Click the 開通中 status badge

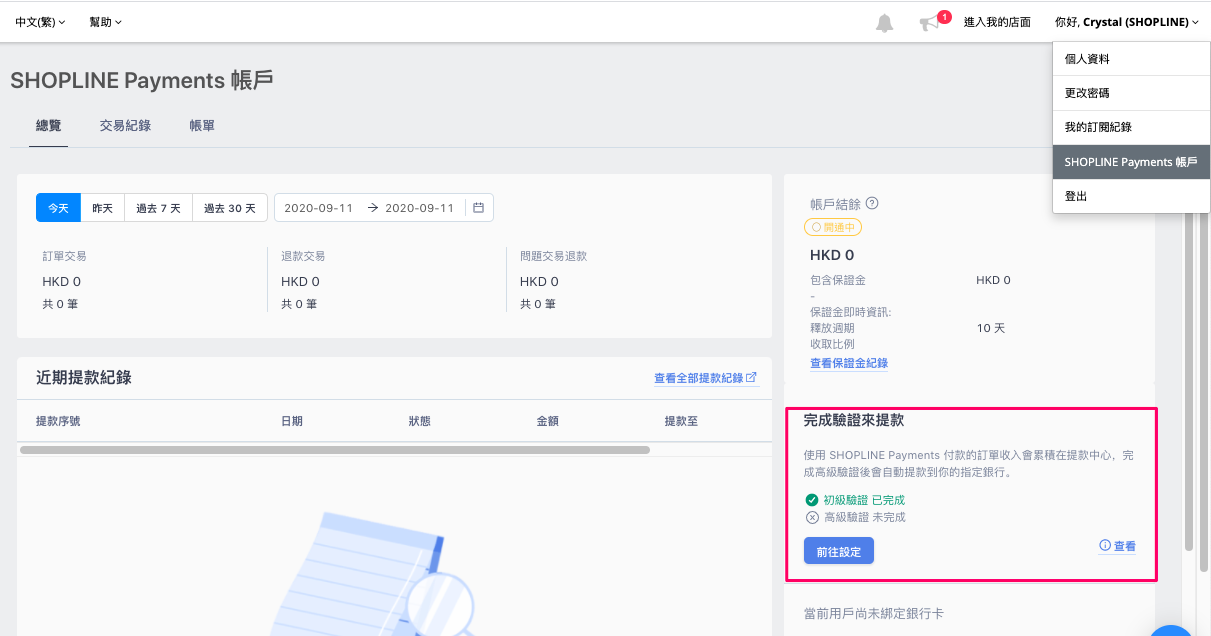click(833, 227)
